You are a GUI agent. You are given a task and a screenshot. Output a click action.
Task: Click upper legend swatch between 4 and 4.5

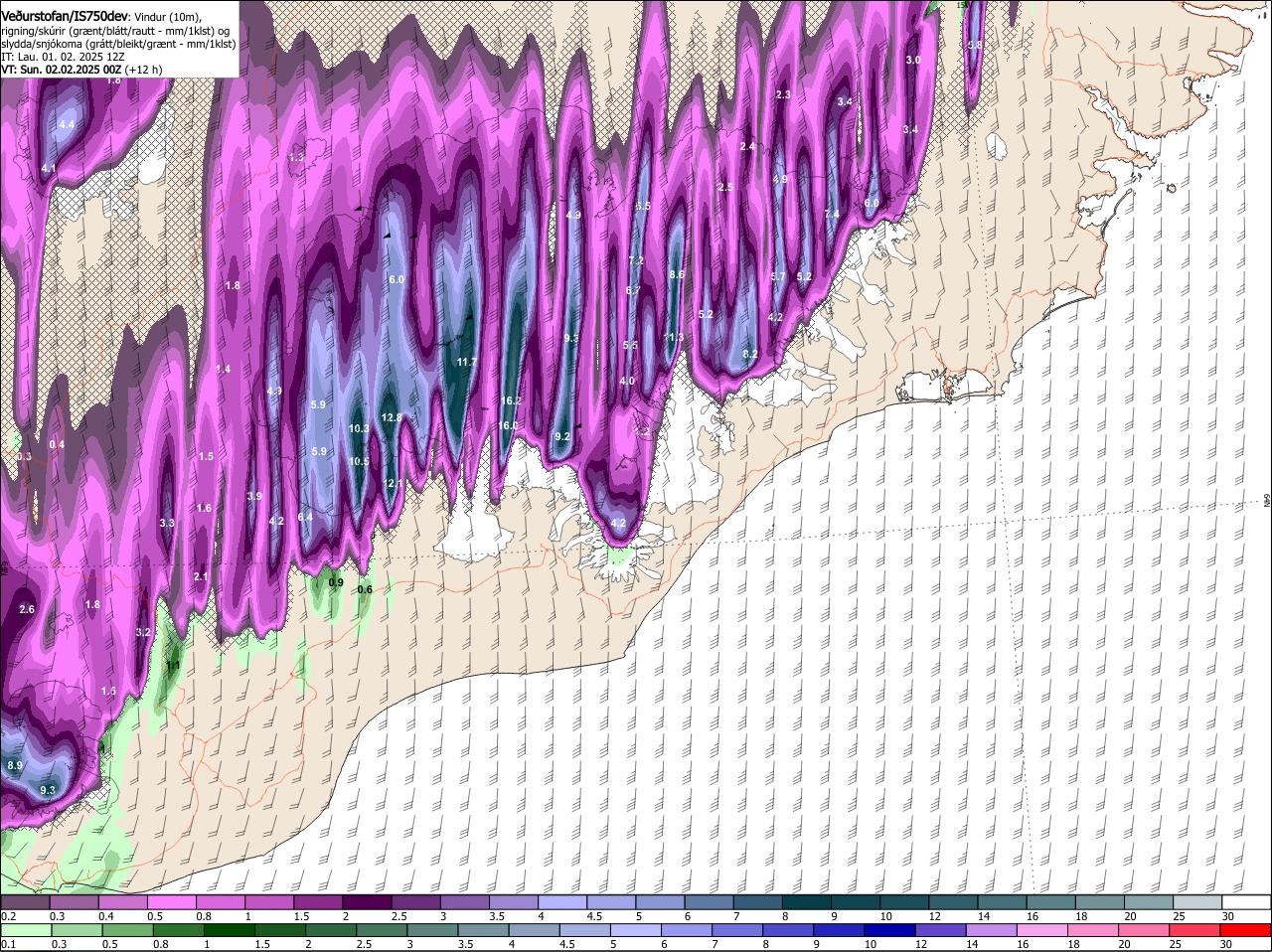coord(563,902)
